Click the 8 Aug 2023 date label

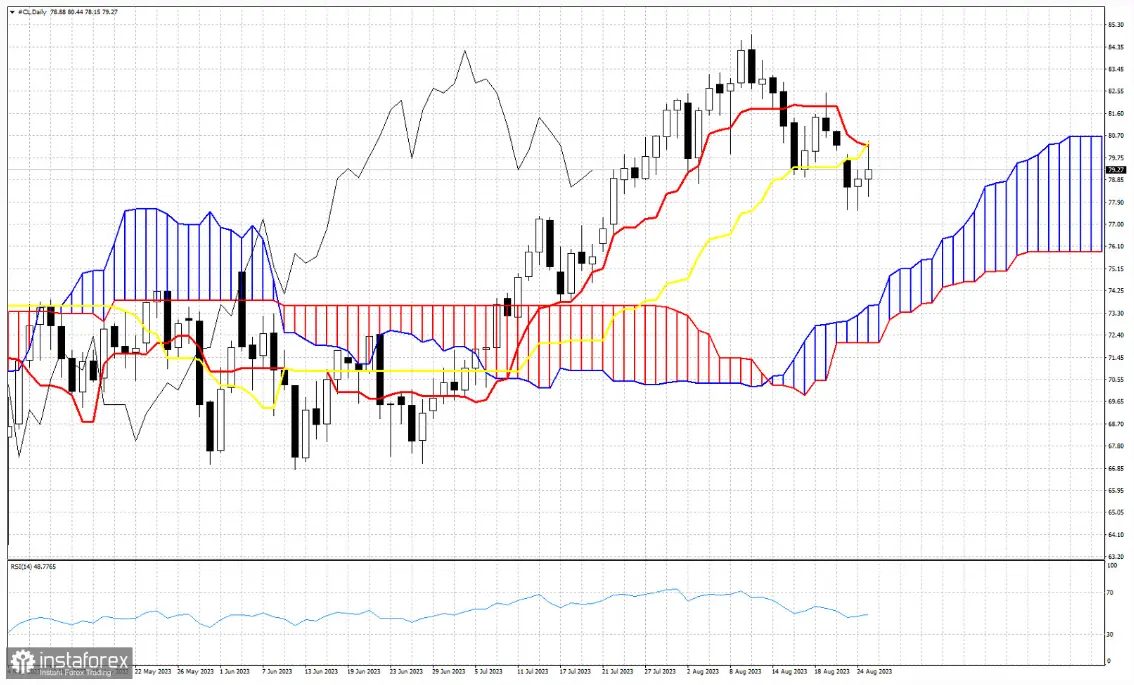tap(747, 672)
